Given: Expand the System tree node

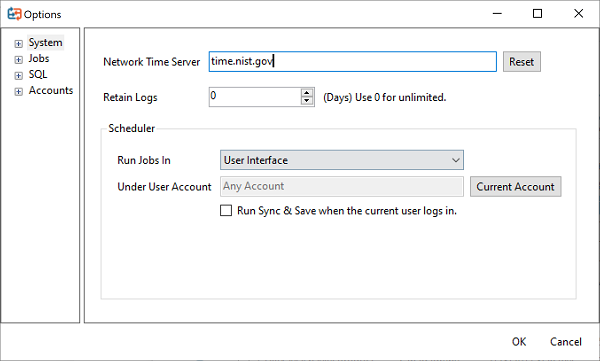Looking at the screenshot, I should [18, 44].
